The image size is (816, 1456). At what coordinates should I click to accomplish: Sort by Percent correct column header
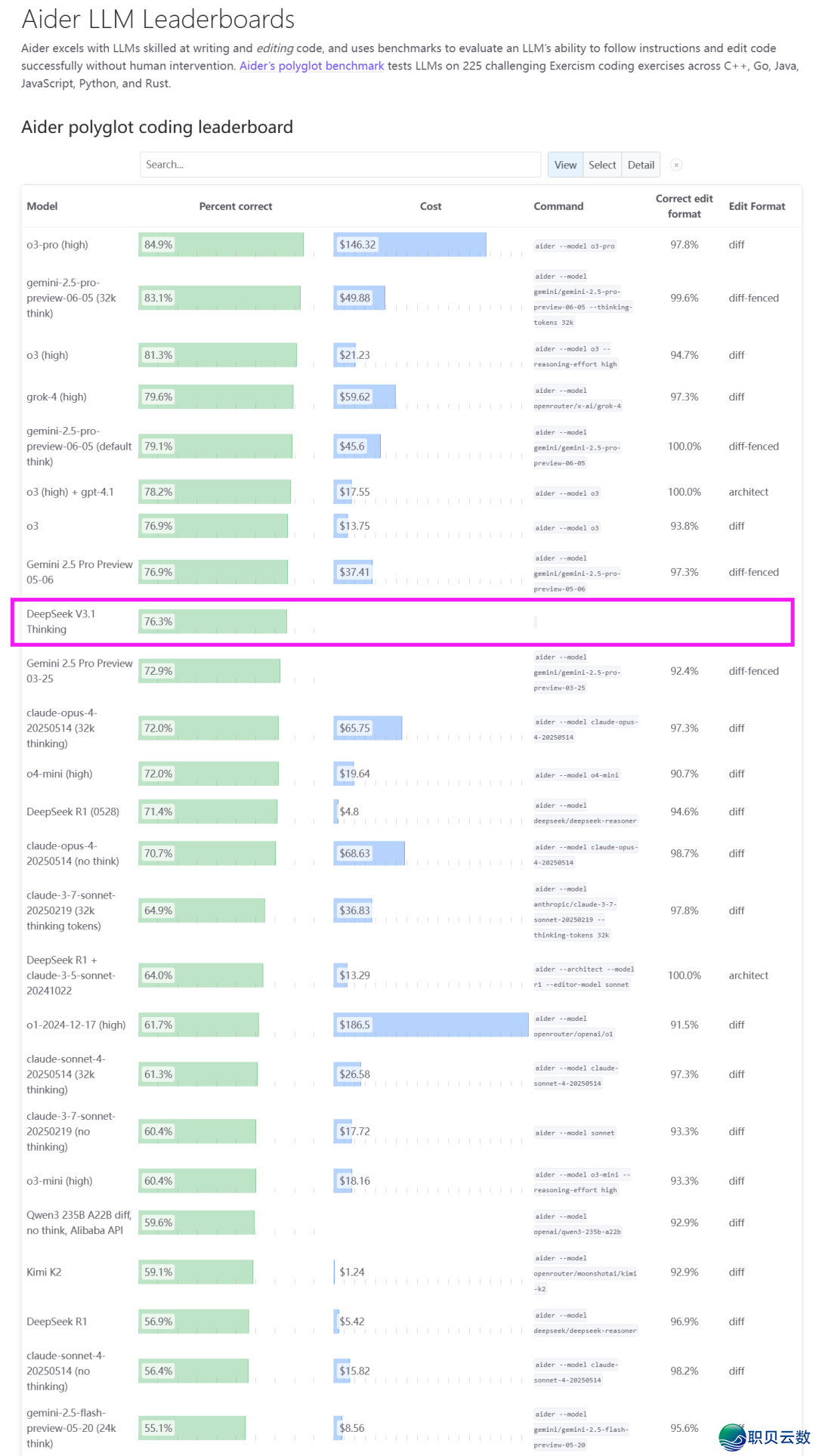coord(236,206)
